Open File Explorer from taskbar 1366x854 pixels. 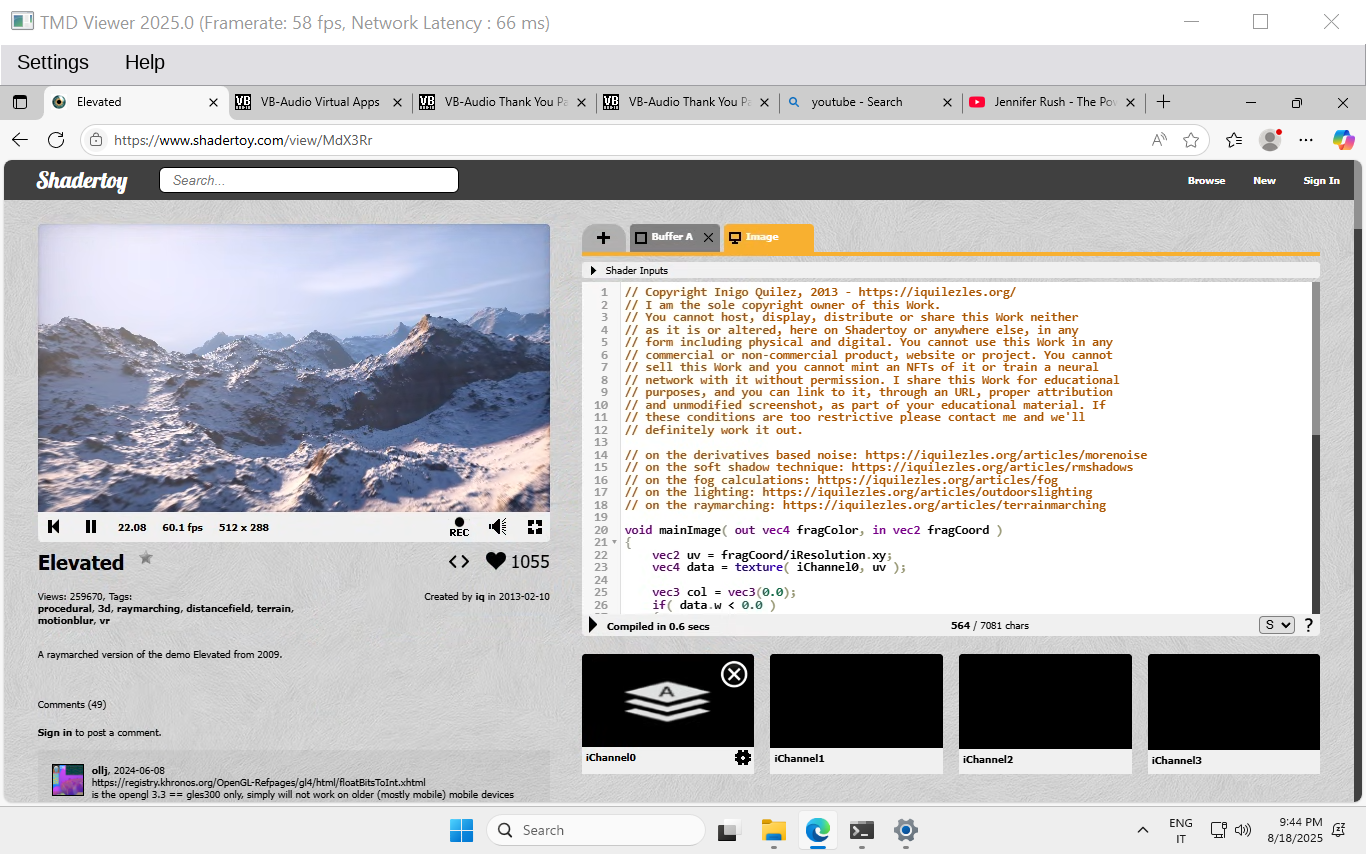(773, 830)
